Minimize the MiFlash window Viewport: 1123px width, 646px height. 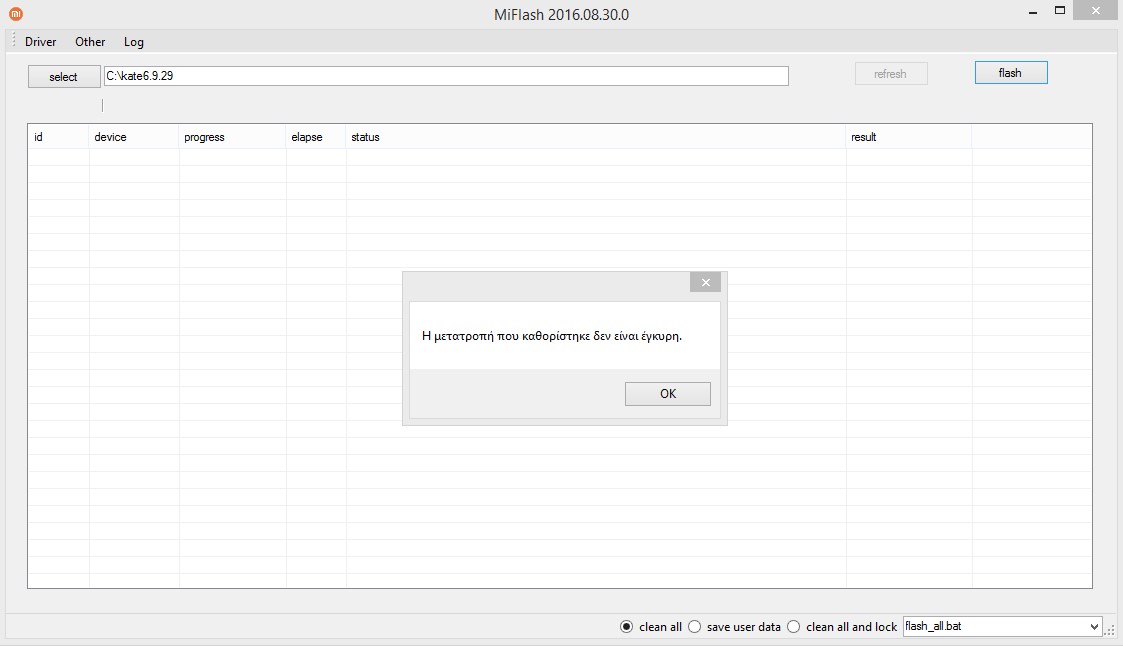(1033, 12)
